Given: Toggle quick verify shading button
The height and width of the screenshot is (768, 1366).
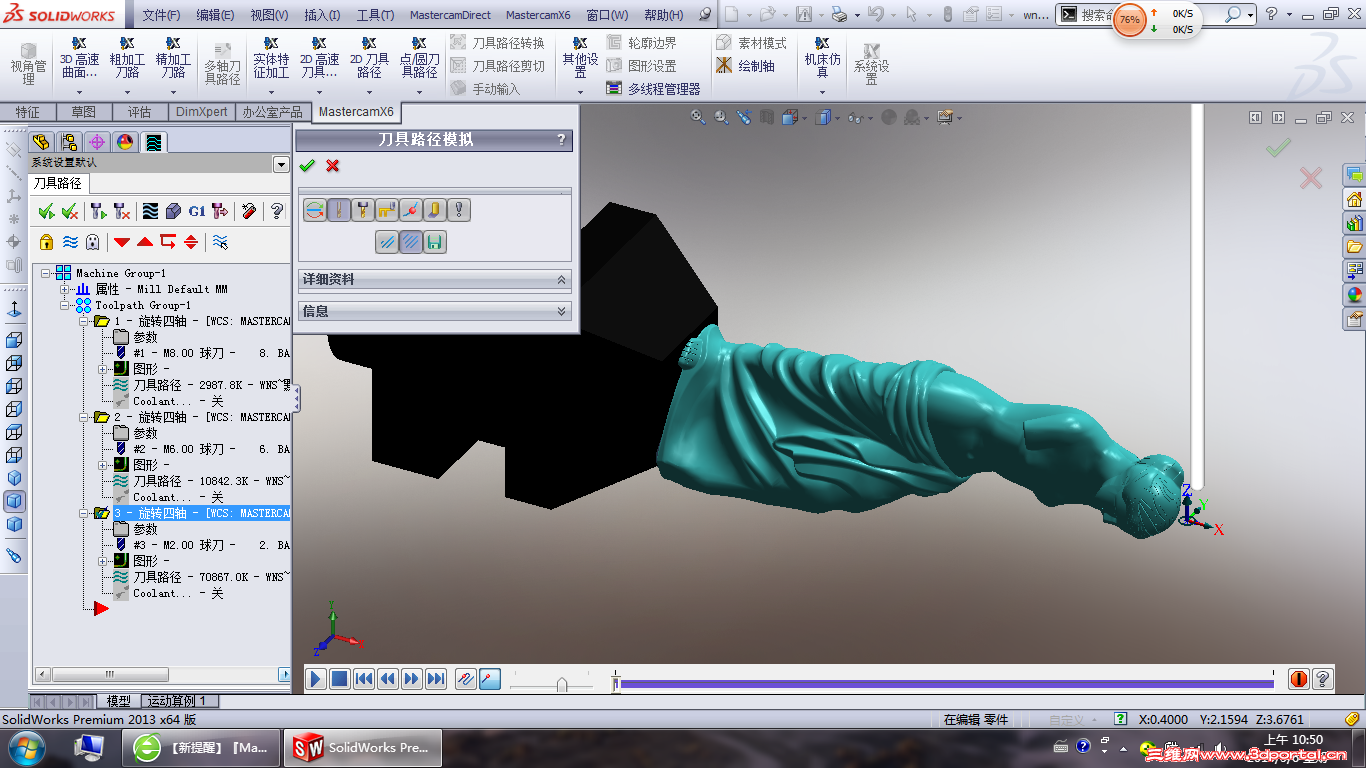Looking at the screenshot, I should point(434,210).
